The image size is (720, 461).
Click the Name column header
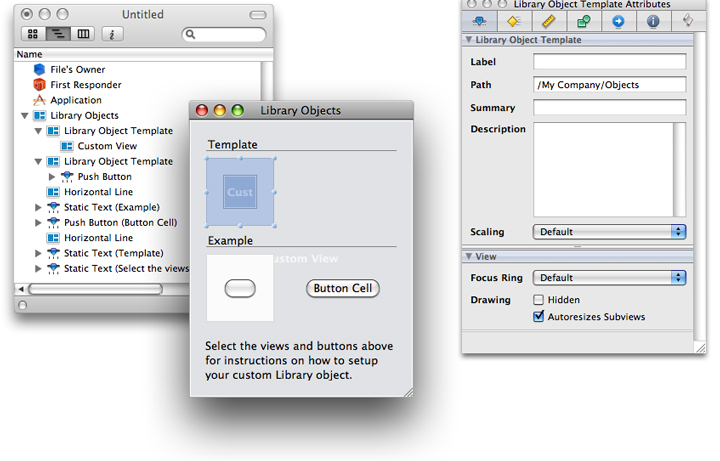[143, 54]
